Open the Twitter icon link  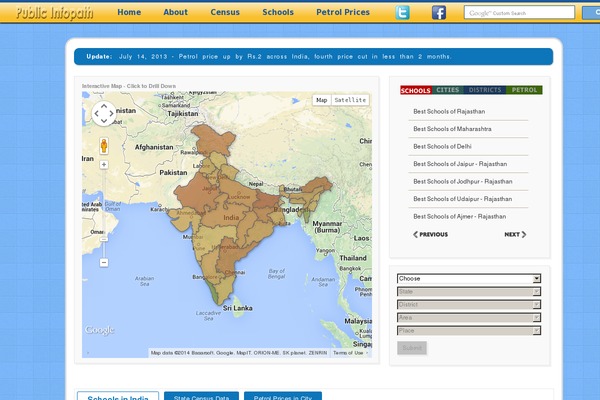(x=402, y=13)
